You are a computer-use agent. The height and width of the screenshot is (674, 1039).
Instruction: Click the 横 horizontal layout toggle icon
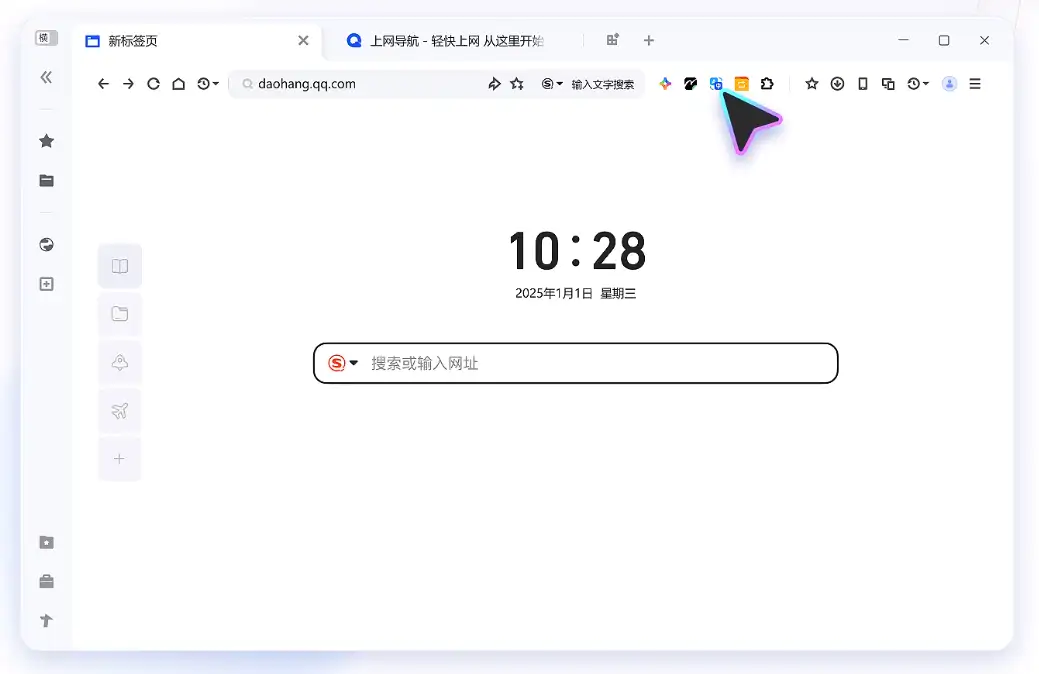pyautogui.click(x=46, y=38)
